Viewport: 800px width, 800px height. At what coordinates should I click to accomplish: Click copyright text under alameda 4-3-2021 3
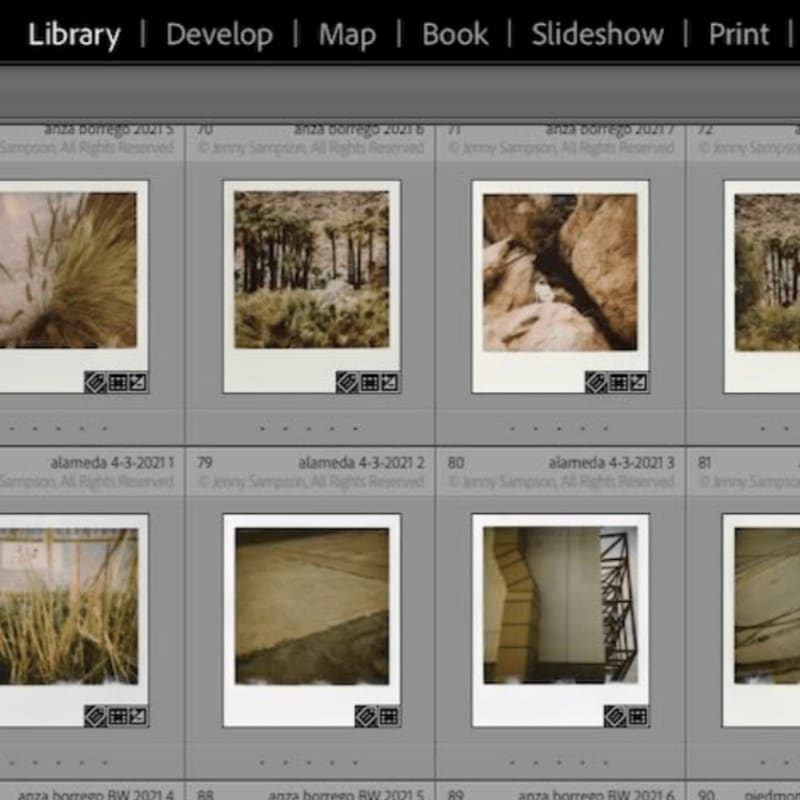pos(561,482)
